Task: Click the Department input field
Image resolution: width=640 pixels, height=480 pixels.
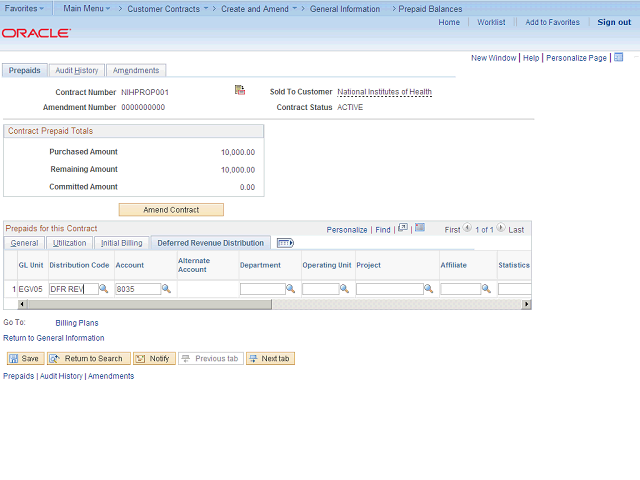Action: (x=262, y=289)
